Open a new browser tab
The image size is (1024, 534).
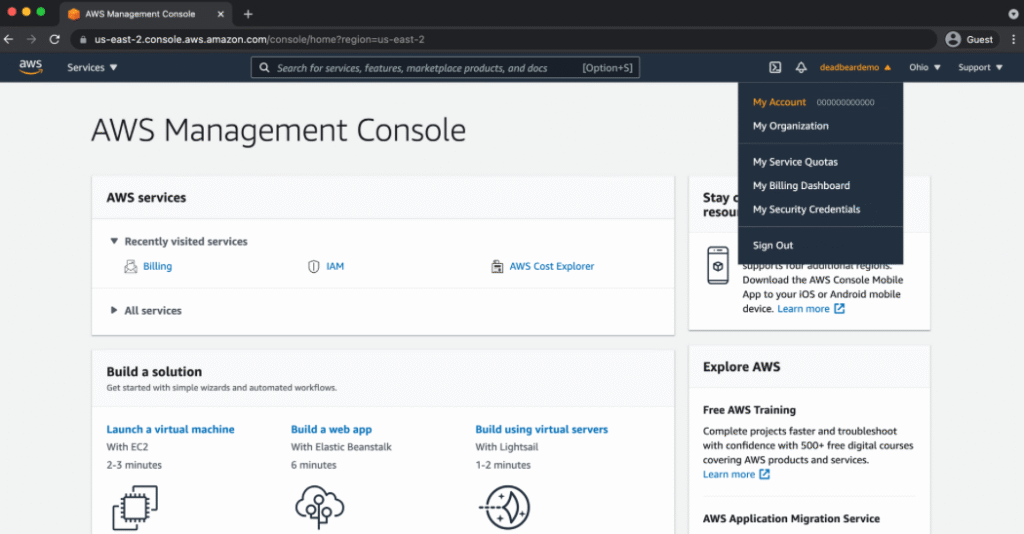pyautogui.click(x=248, y=14)
